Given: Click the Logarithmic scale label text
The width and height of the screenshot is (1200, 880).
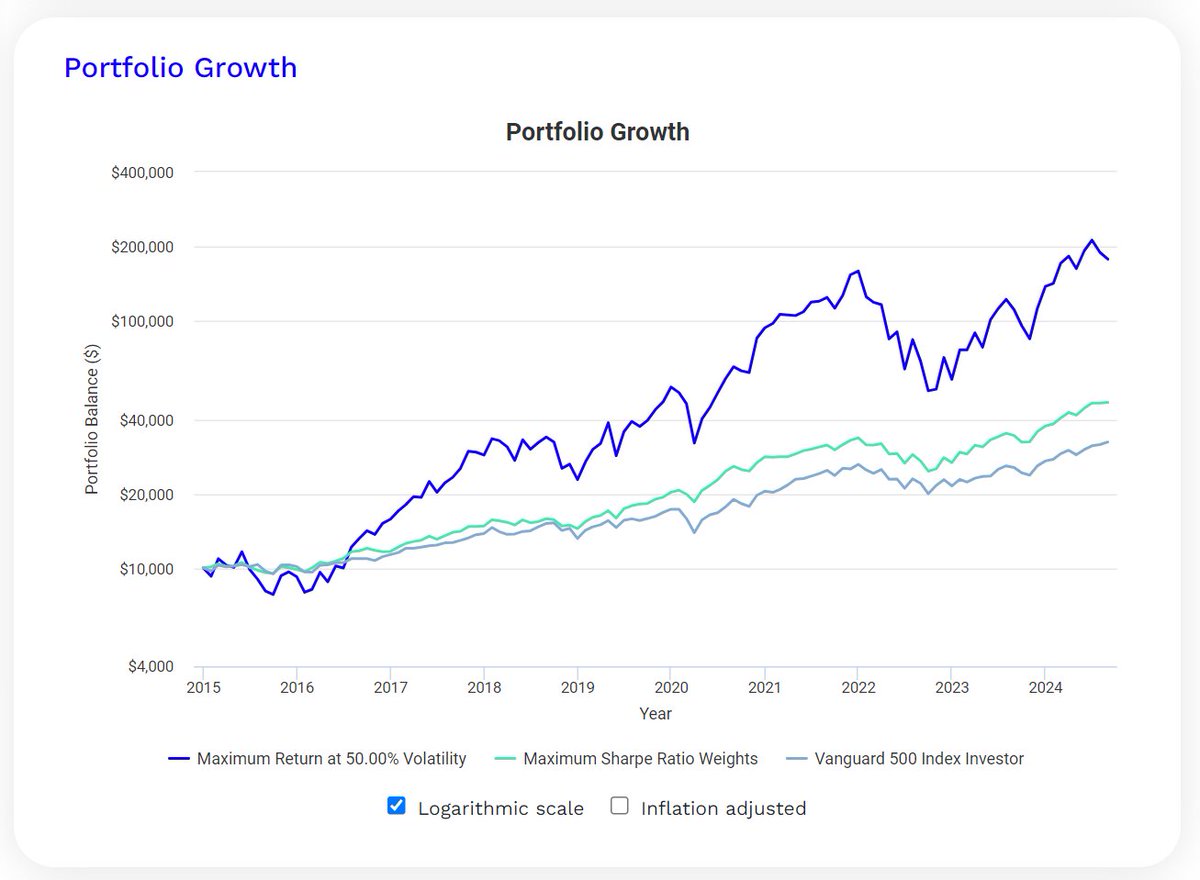Looking at the screenshot, I should point(500,808).
